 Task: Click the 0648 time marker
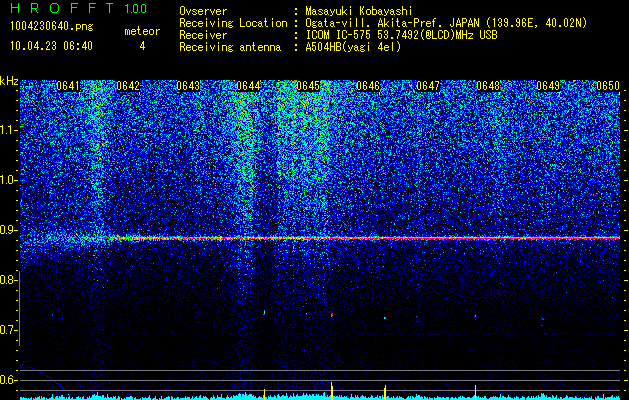pos(488,86)
